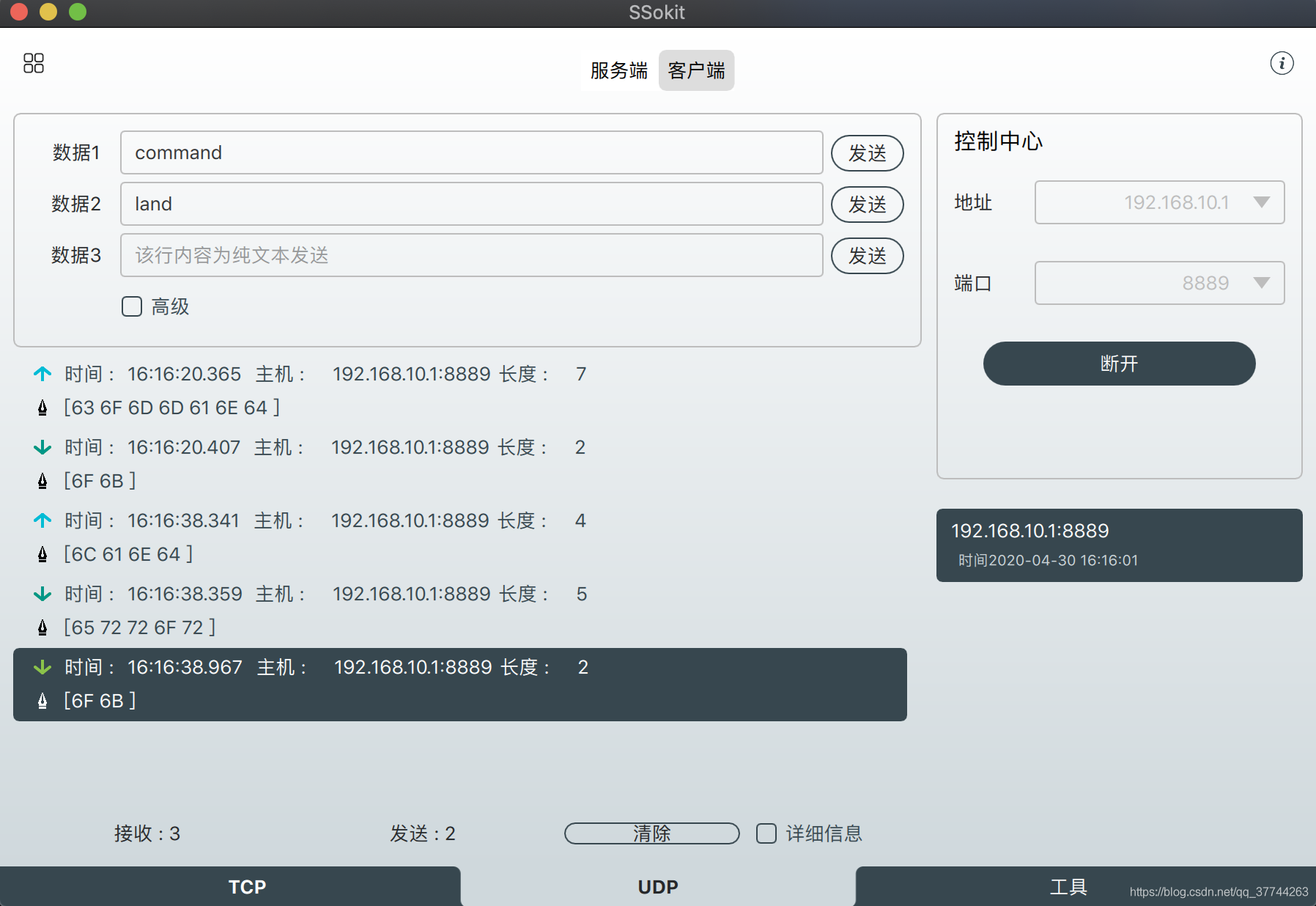The image size is (1316, 906).
Task: Switch to the 客户端 client tab
Action: click(696, 70)
